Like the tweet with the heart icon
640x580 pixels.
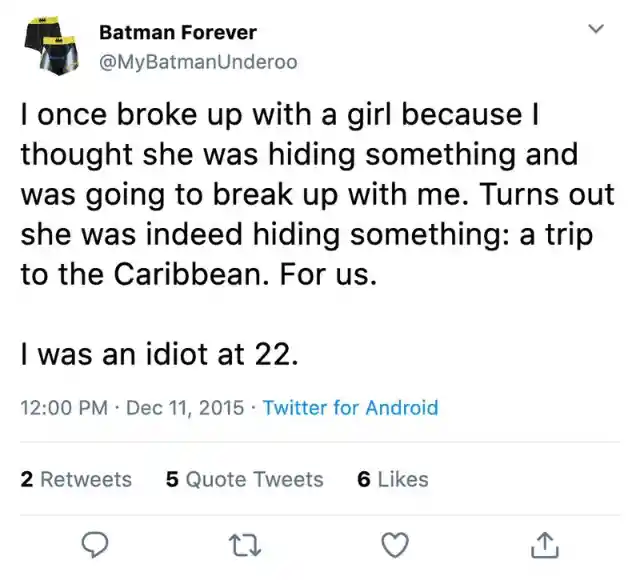click(x=395, y=545)
